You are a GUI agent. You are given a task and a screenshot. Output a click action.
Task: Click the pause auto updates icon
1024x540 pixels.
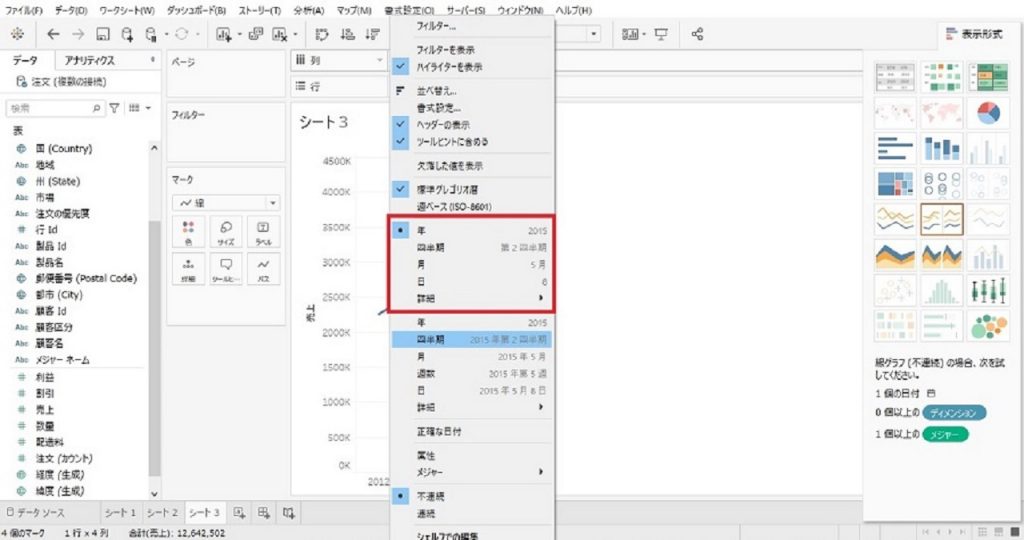(x=151, y=34)
